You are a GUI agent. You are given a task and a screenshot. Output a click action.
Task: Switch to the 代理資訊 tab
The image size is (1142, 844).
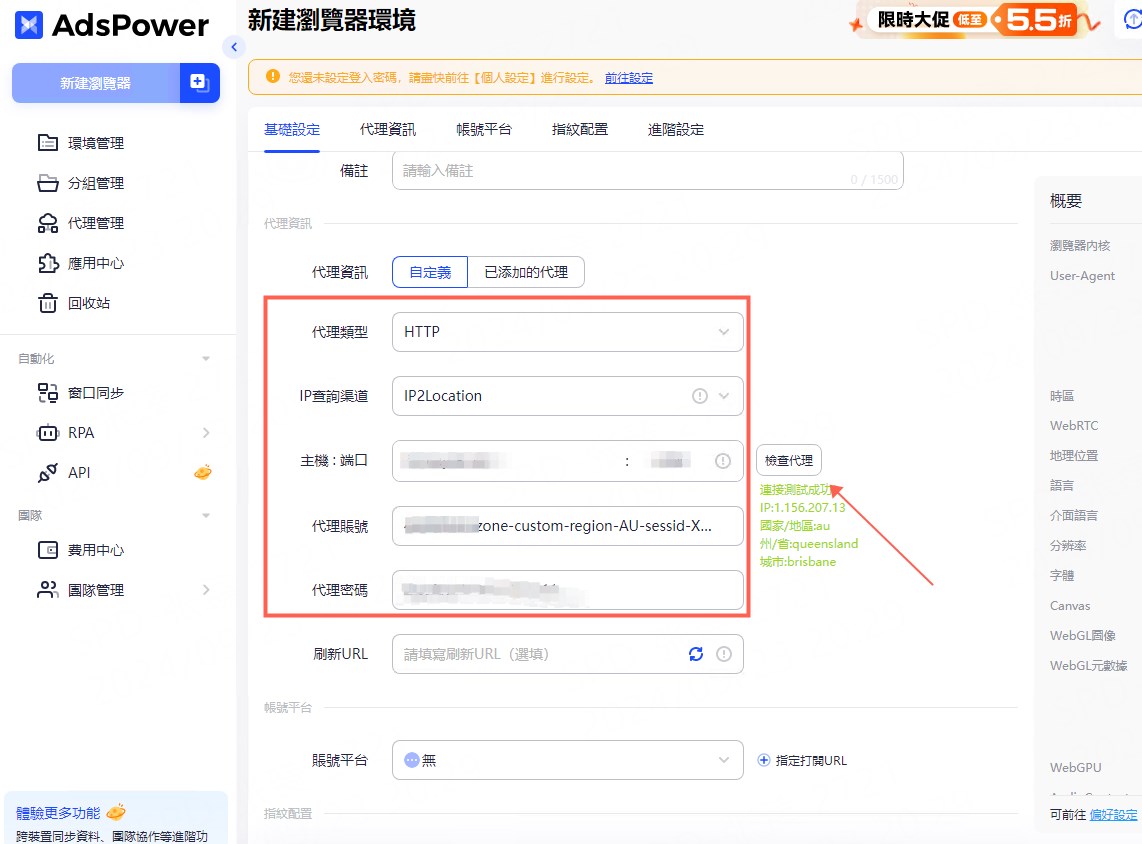point(388,130)
